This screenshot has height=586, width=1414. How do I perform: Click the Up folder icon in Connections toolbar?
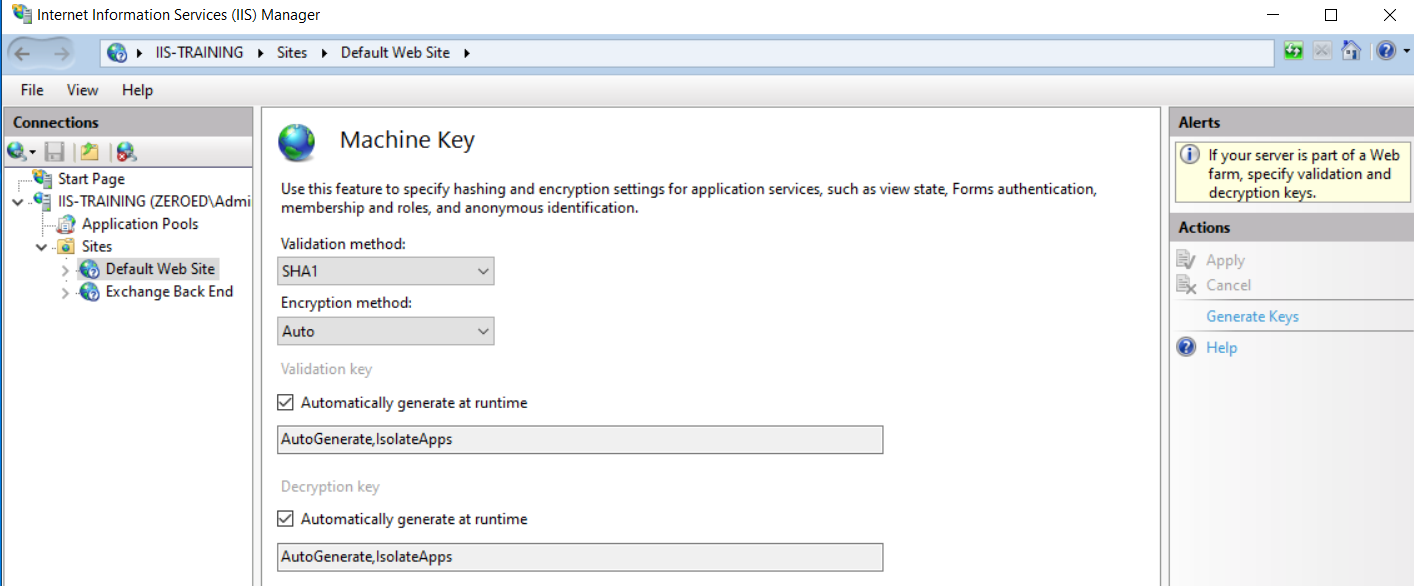click(90, 152)
